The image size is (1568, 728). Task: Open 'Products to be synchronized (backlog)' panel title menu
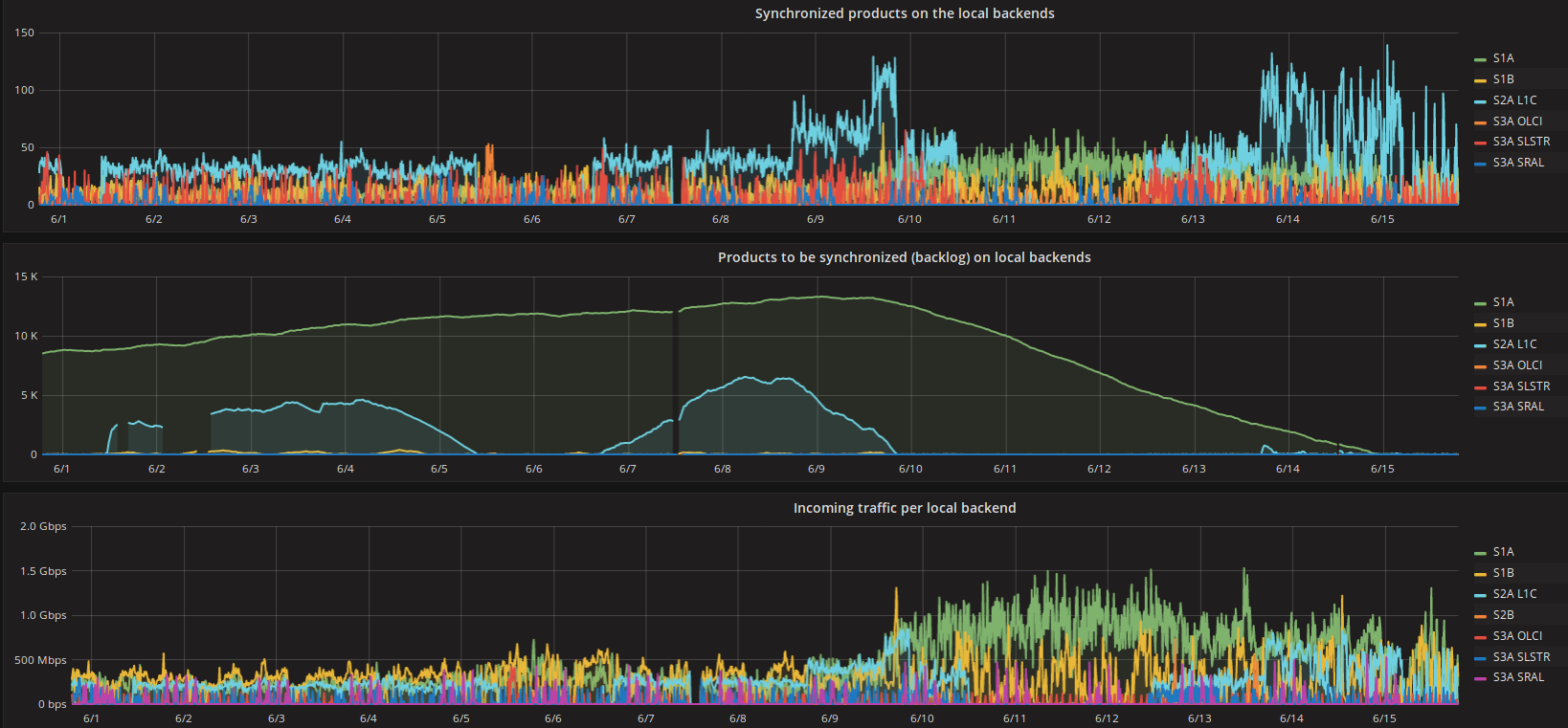pyautogui.click(x=904, y=257)
